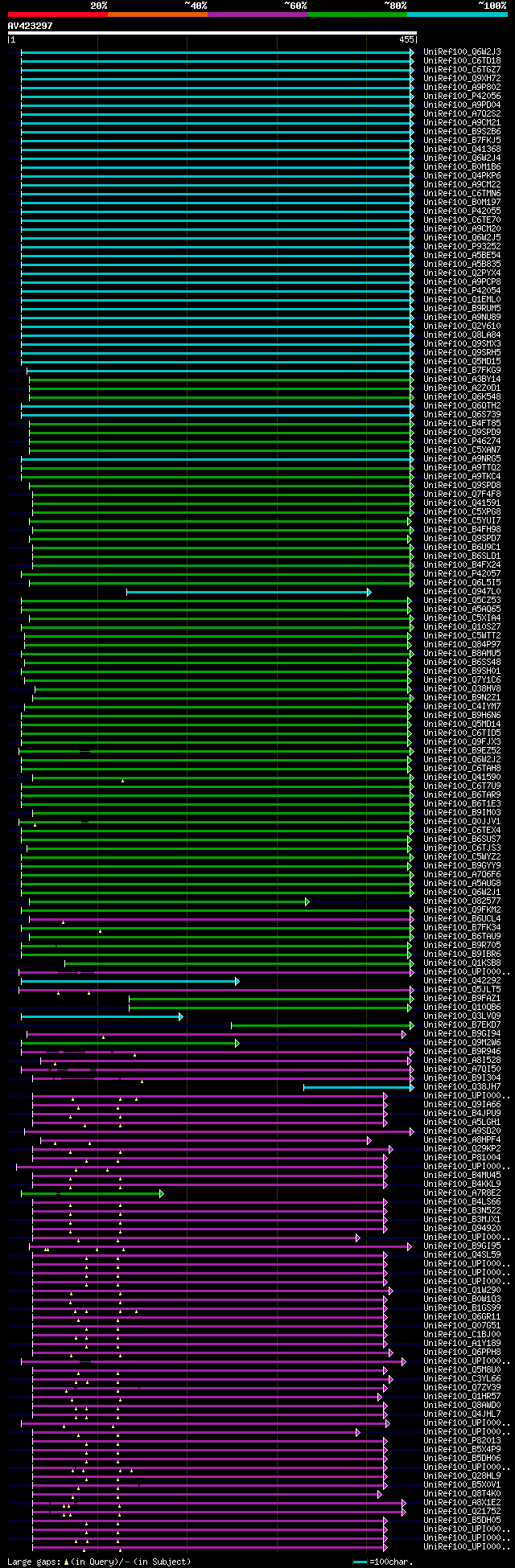Select label UniRef100_Q4PKP6
This screenshot has height=1568, width=515.
coord(462,176)
